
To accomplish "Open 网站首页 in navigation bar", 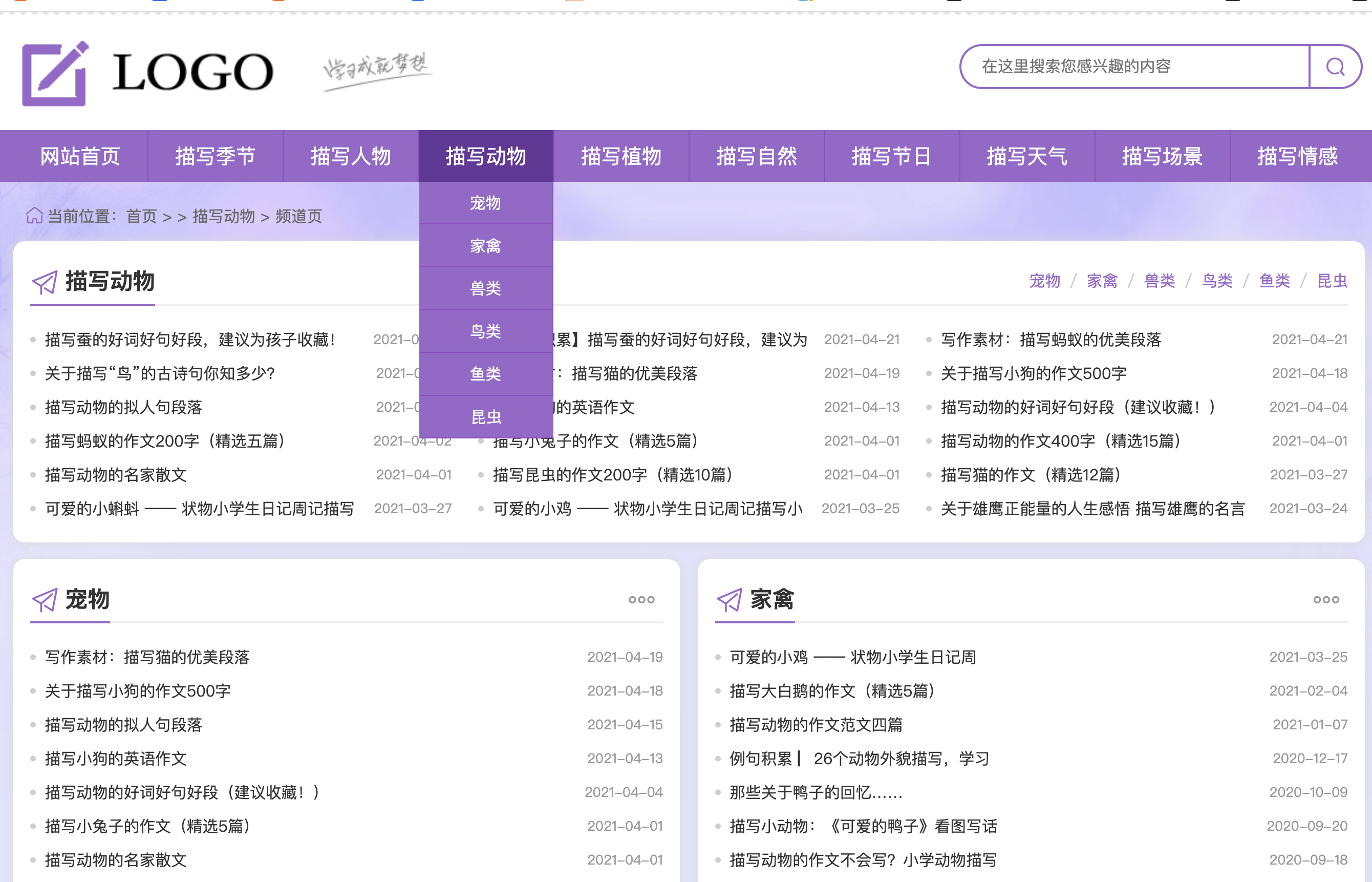I will point(80,156).
